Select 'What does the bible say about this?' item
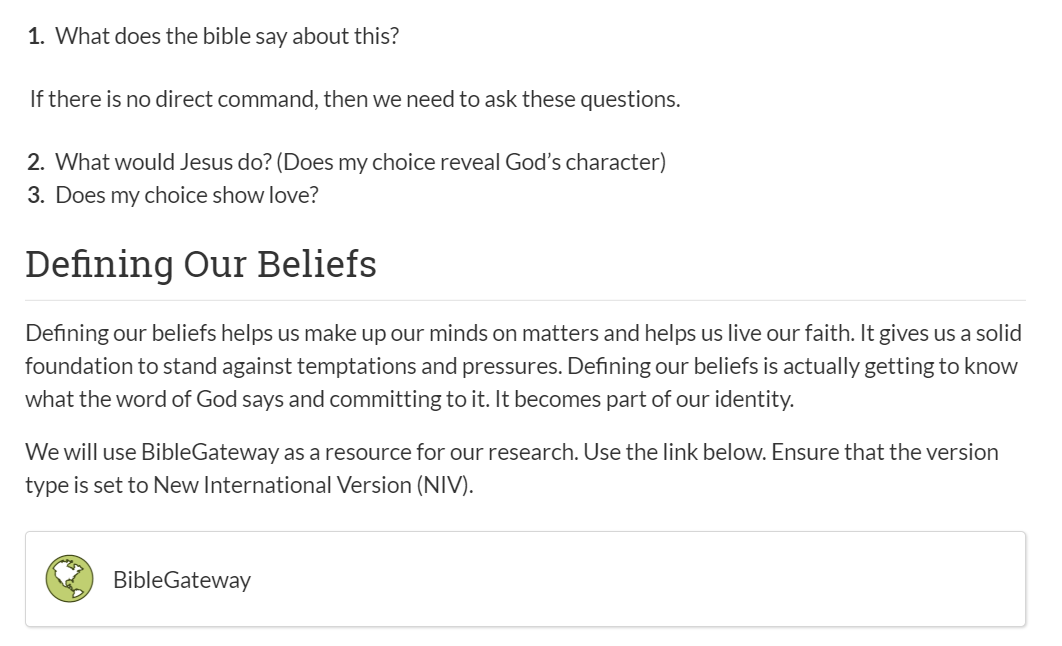The image size is (1062, 646). coord(227,36)
